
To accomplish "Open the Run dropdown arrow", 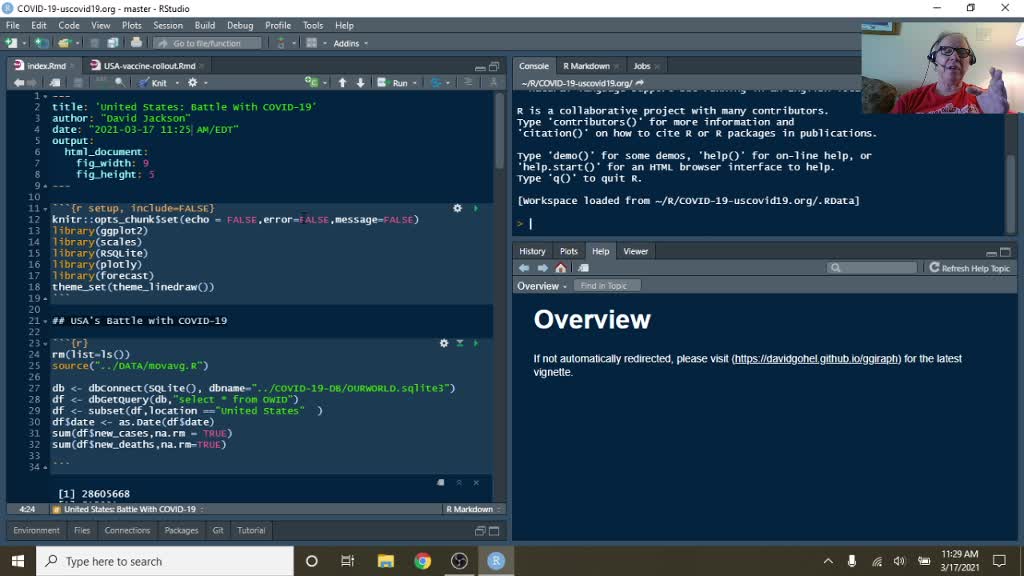I will 415,83.
